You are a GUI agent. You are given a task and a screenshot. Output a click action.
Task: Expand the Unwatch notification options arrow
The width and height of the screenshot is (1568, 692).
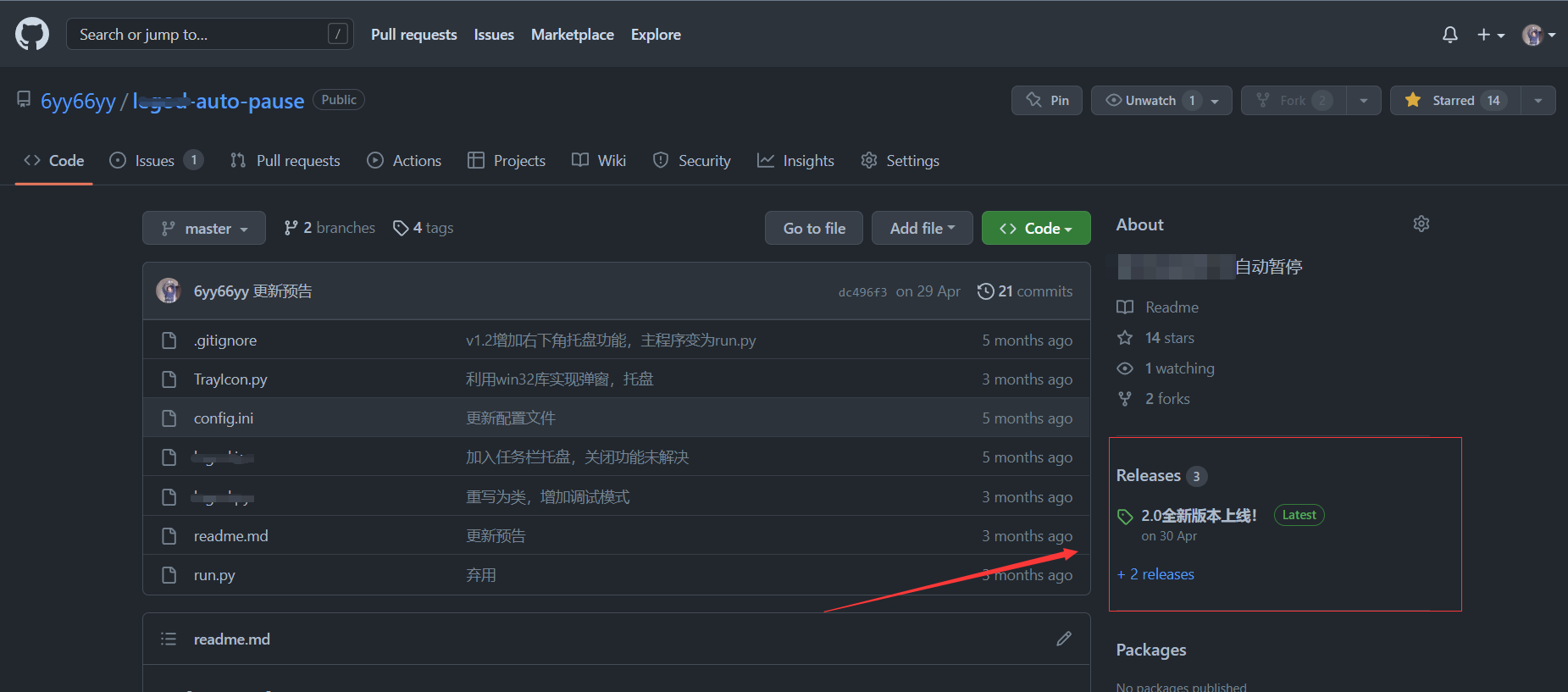point(1216,101)
